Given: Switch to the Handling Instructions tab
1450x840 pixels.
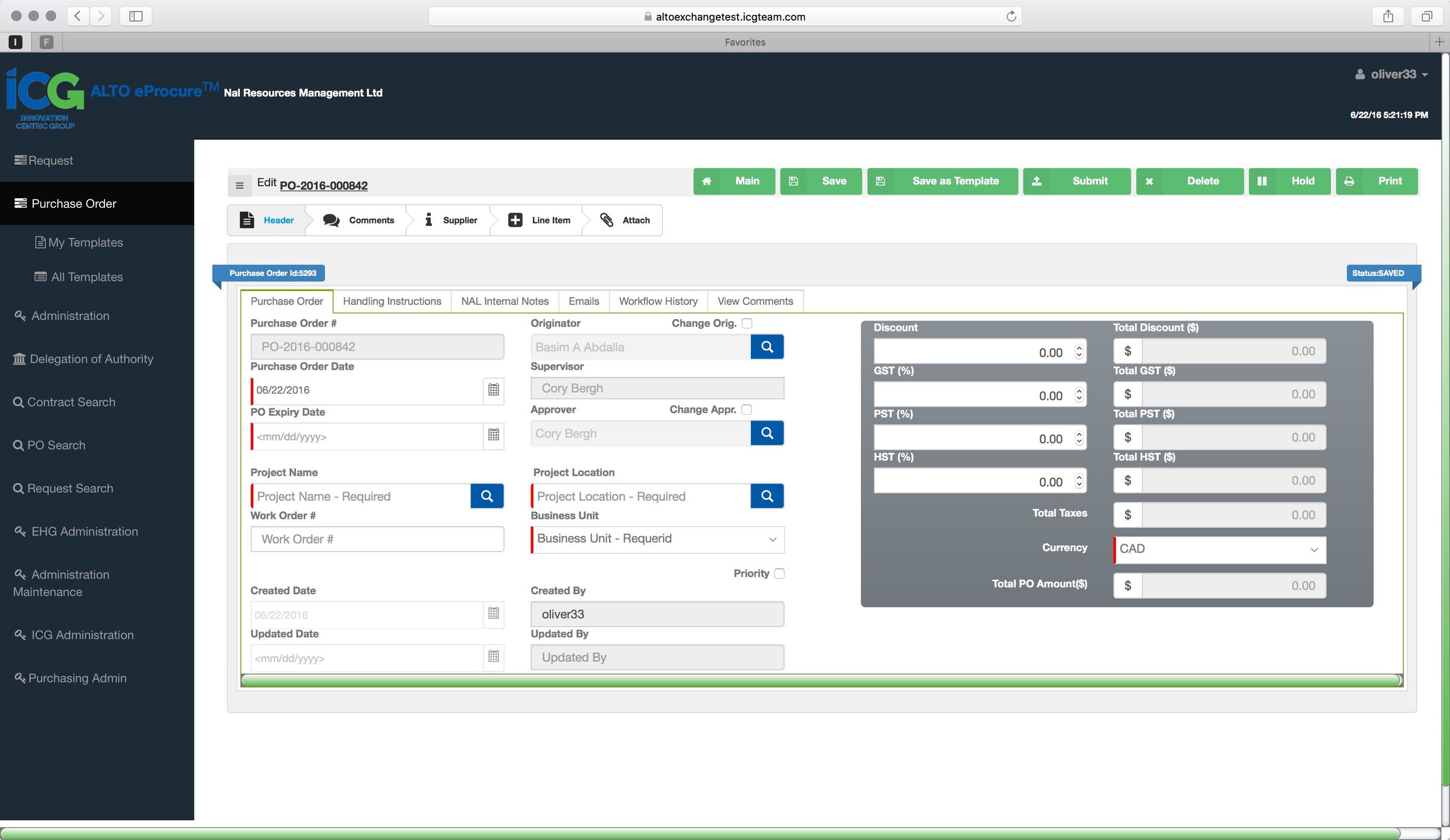Looking at the screenshot, I should click(x=391, y=301).
